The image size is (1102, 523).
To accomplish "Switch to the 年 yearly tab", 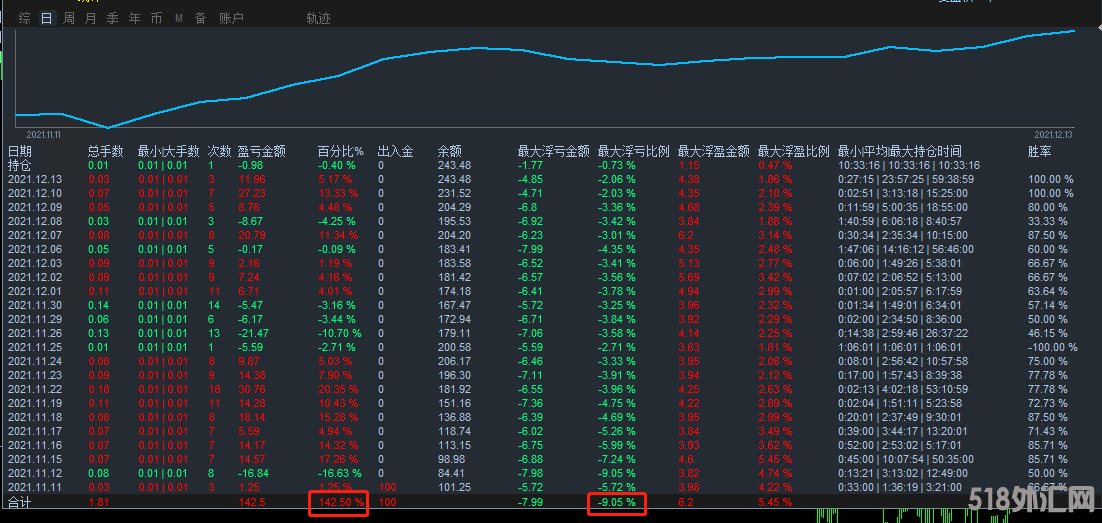I will point(134,18).
